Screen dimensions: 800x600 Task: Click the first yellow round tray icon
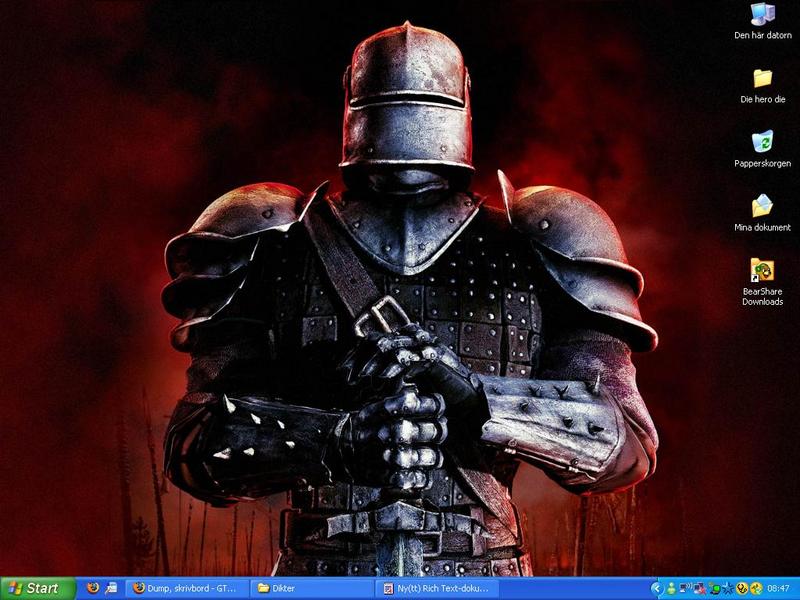point(742,588)
